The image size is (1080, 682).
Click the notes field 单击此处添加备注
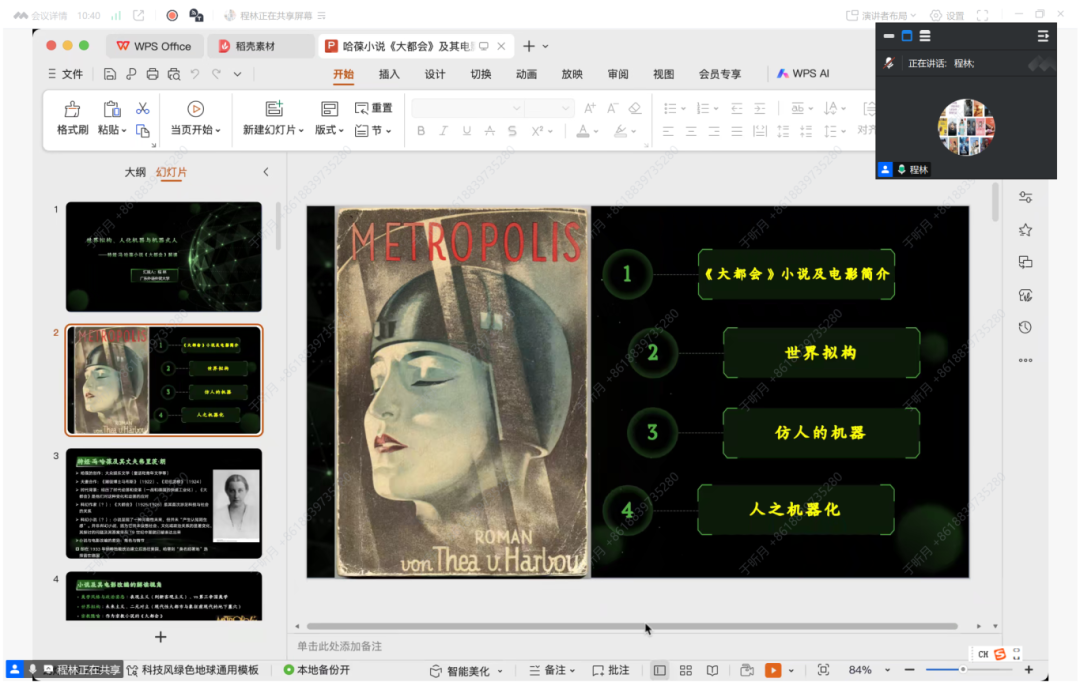pos(340,646)
